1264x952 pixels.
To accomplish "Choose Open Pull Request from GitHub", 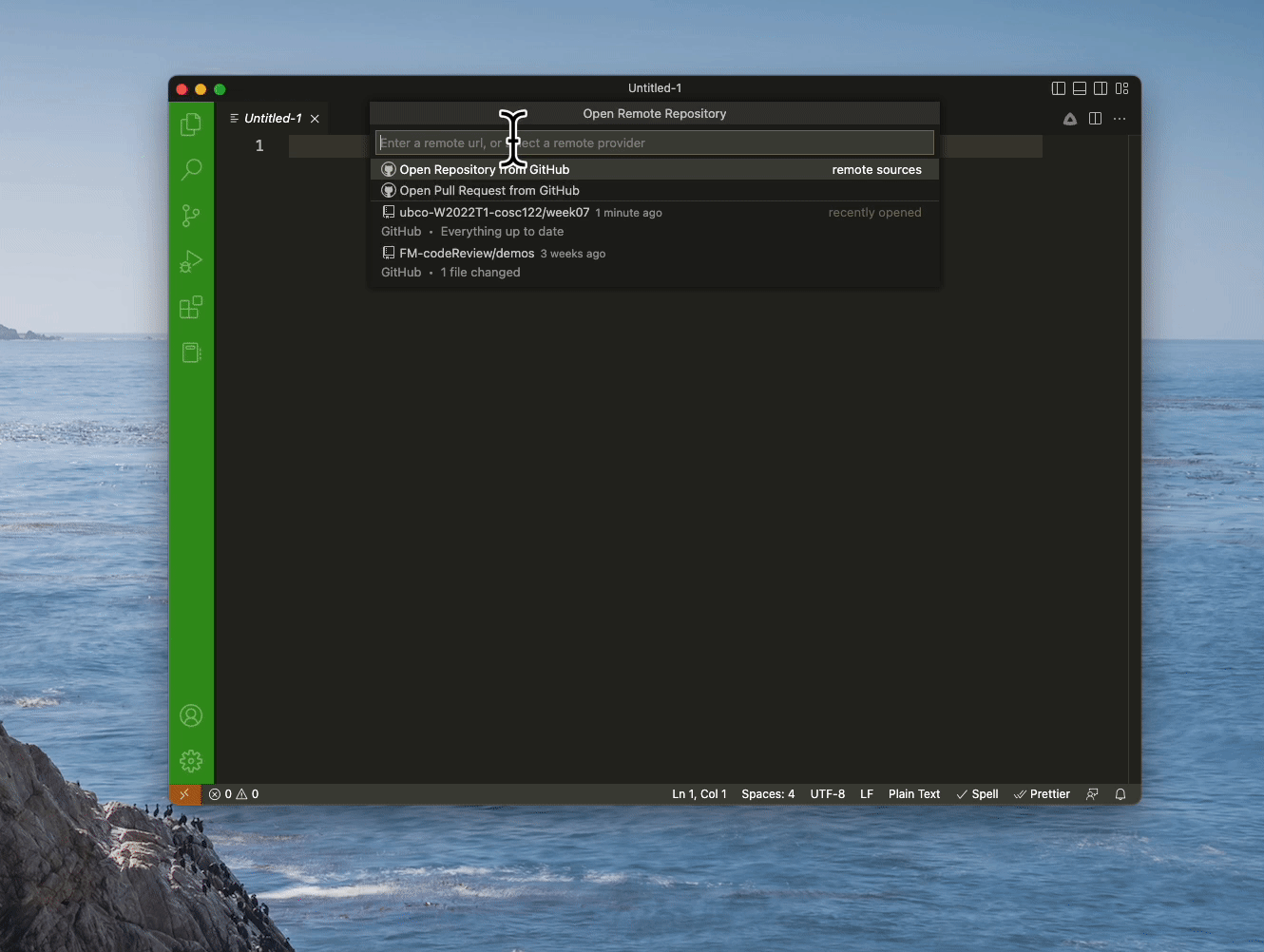I will 655,190.
